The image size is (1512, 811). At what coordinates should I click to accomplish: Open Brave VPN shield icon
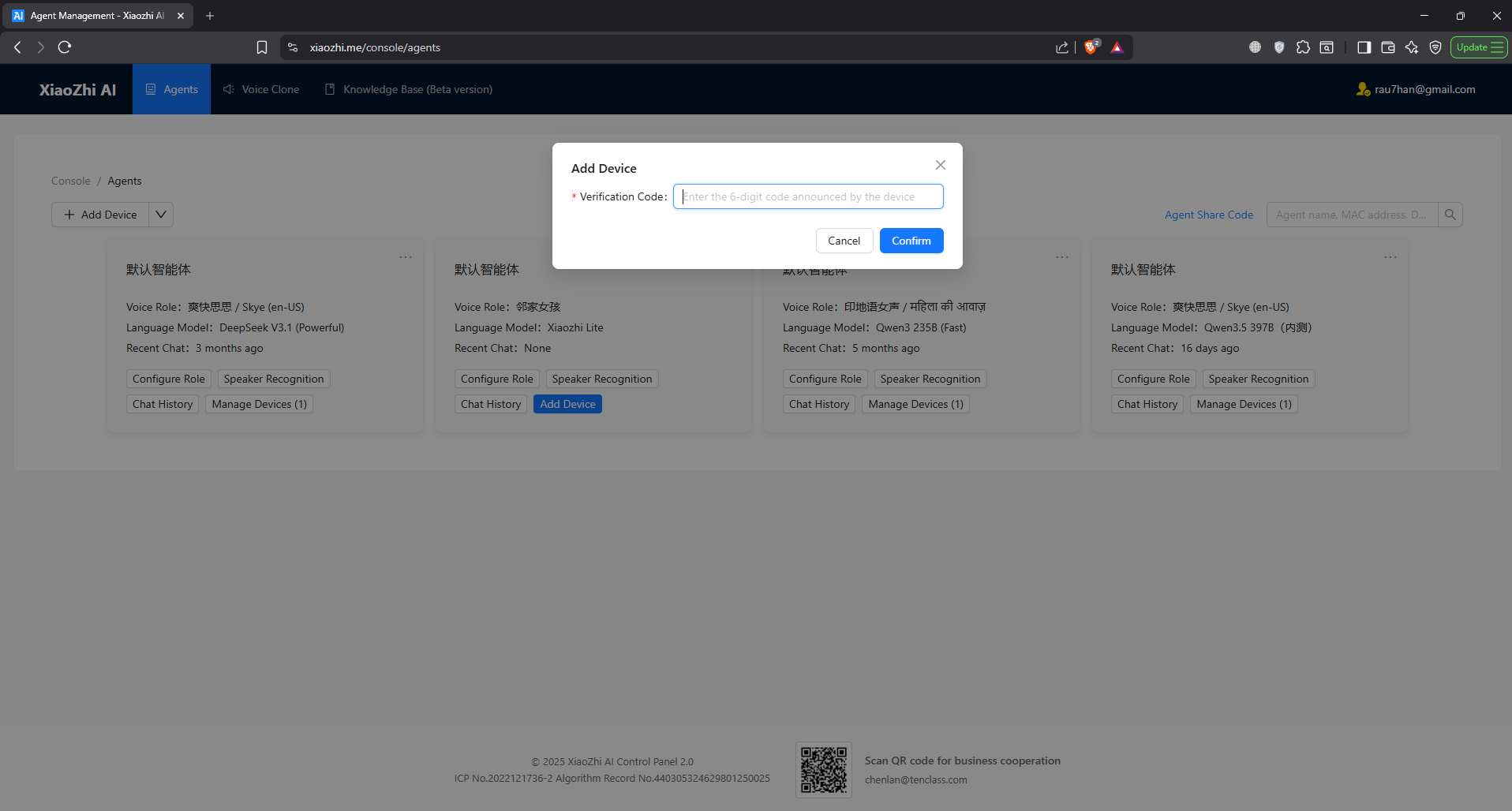pyautogui.click(x=1435, y=47)
